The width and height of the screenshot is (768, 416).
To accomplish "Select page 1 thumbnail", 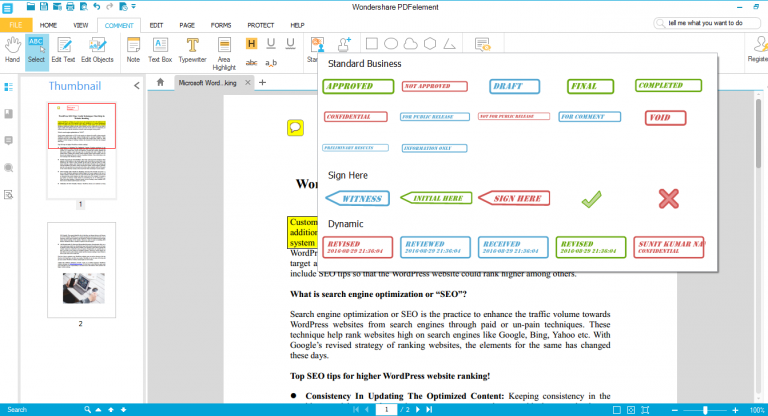I will pyautogui.click(x=81, y=150).
